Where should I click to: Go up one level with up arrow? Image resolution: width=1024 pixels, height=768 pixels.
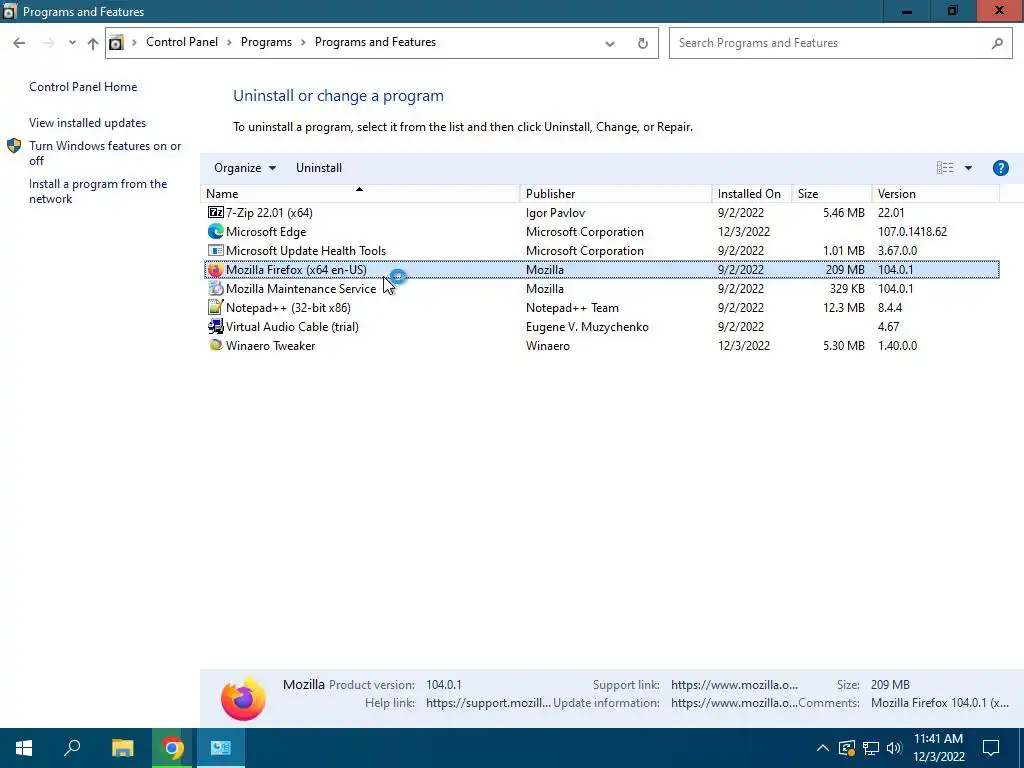(93, 43)
